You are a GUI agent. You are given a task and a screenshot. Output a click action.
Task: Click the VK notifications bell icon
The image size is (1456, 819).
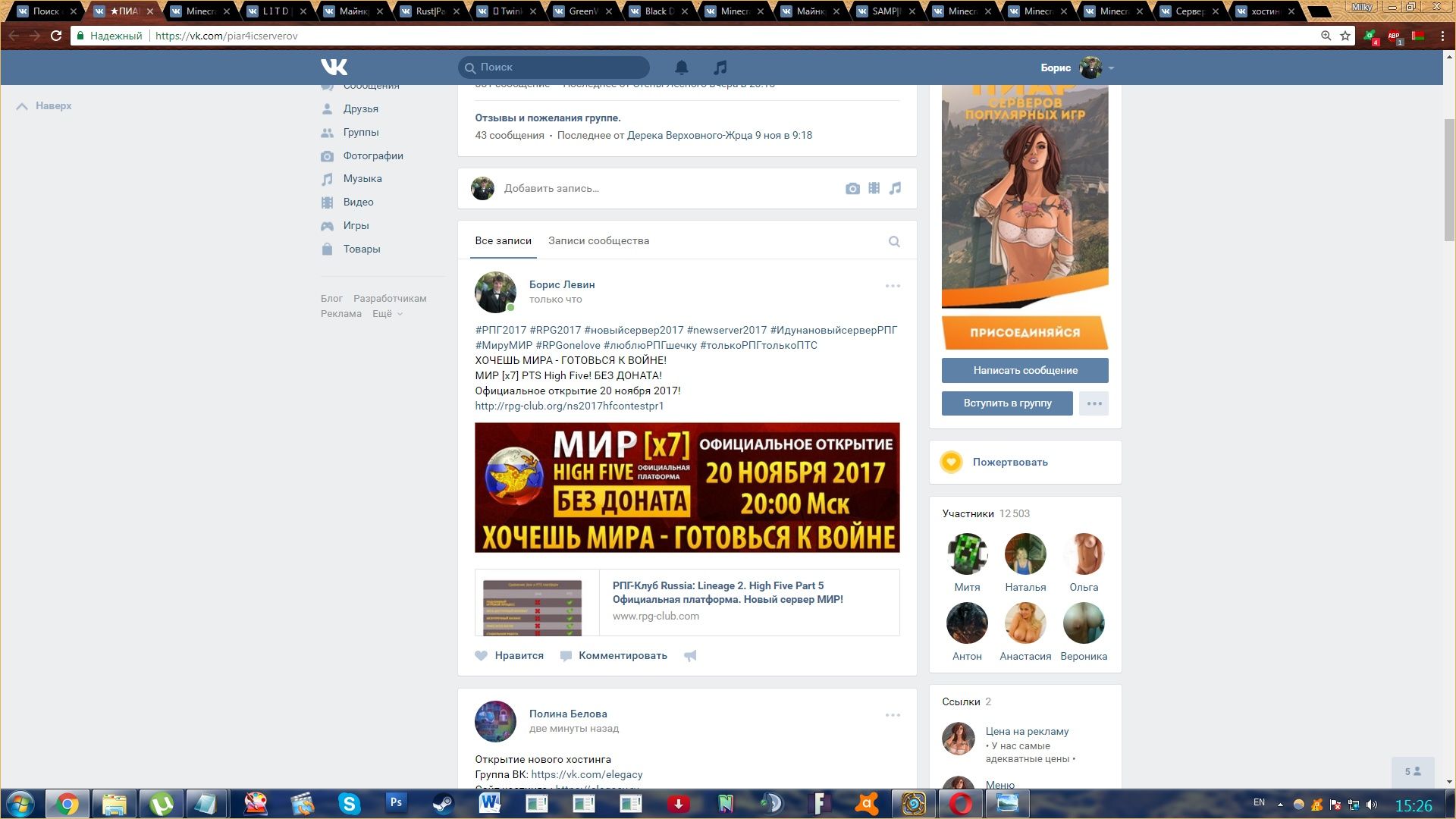[x=681, y=67]
